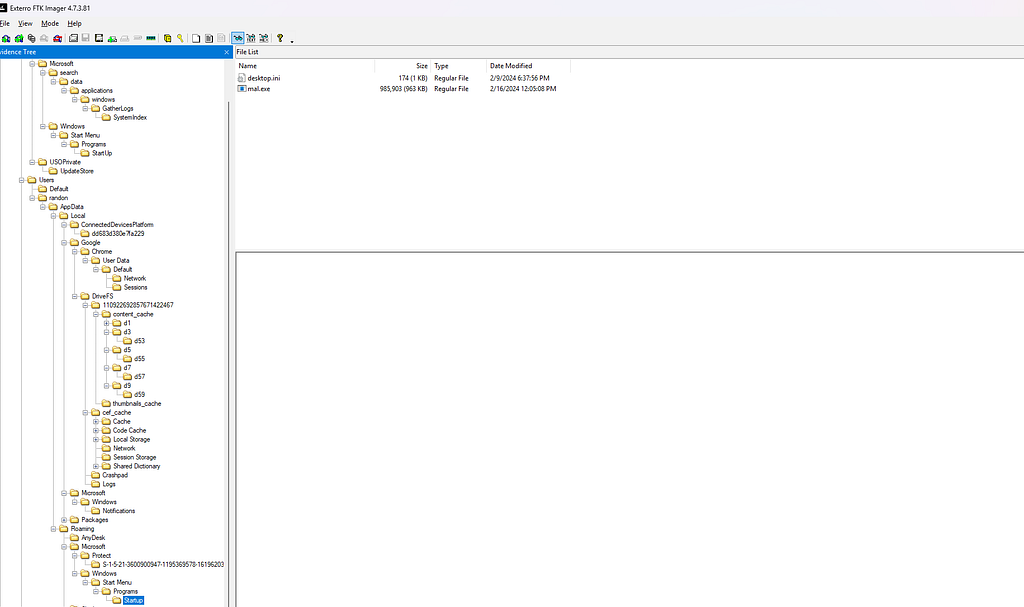Click the Export File Hash List icon
Viewport: 1024px width, 607px height.
209,38
